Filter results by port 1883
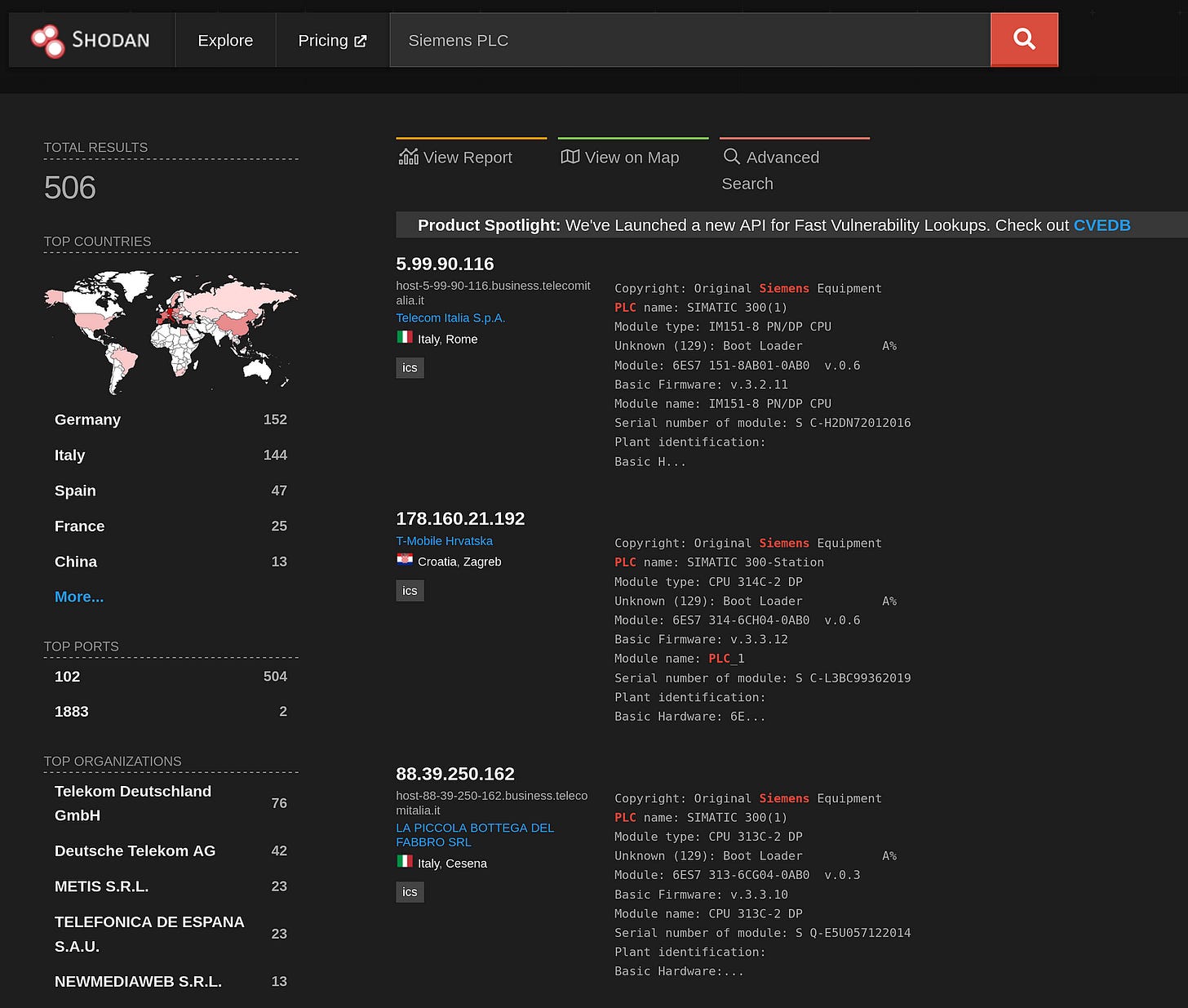 (x=171, y=712)
